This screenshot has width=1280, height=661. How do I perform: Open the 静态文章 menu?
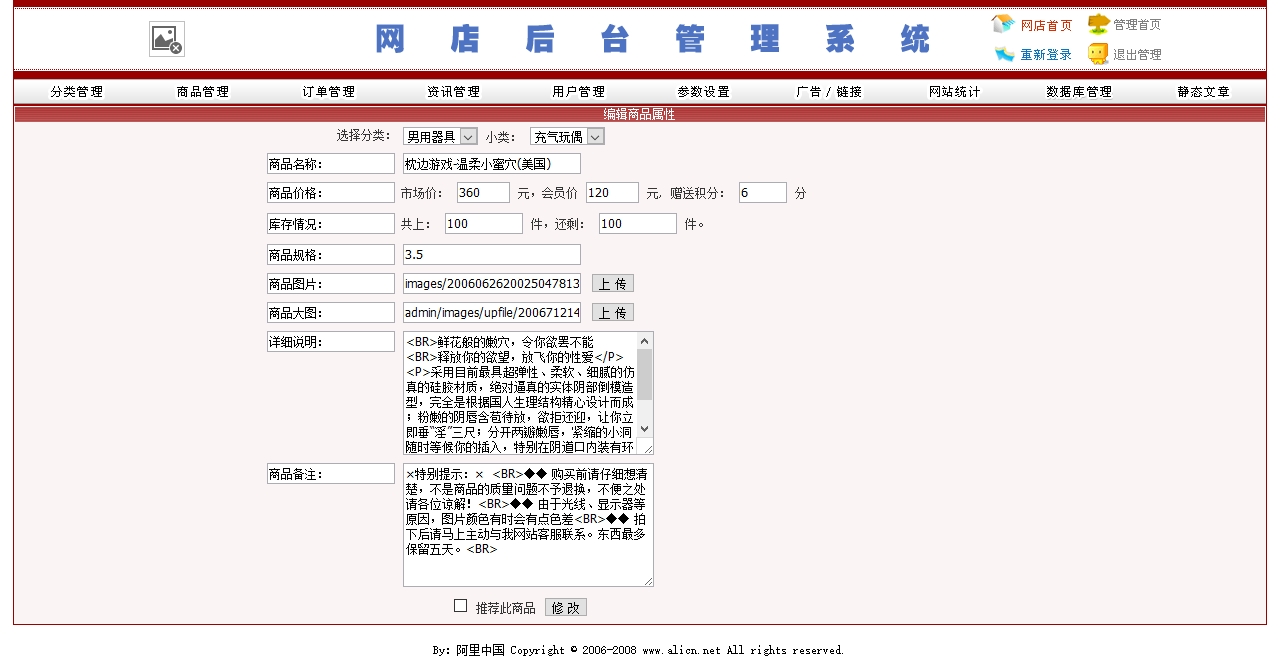coord(1204,92)
